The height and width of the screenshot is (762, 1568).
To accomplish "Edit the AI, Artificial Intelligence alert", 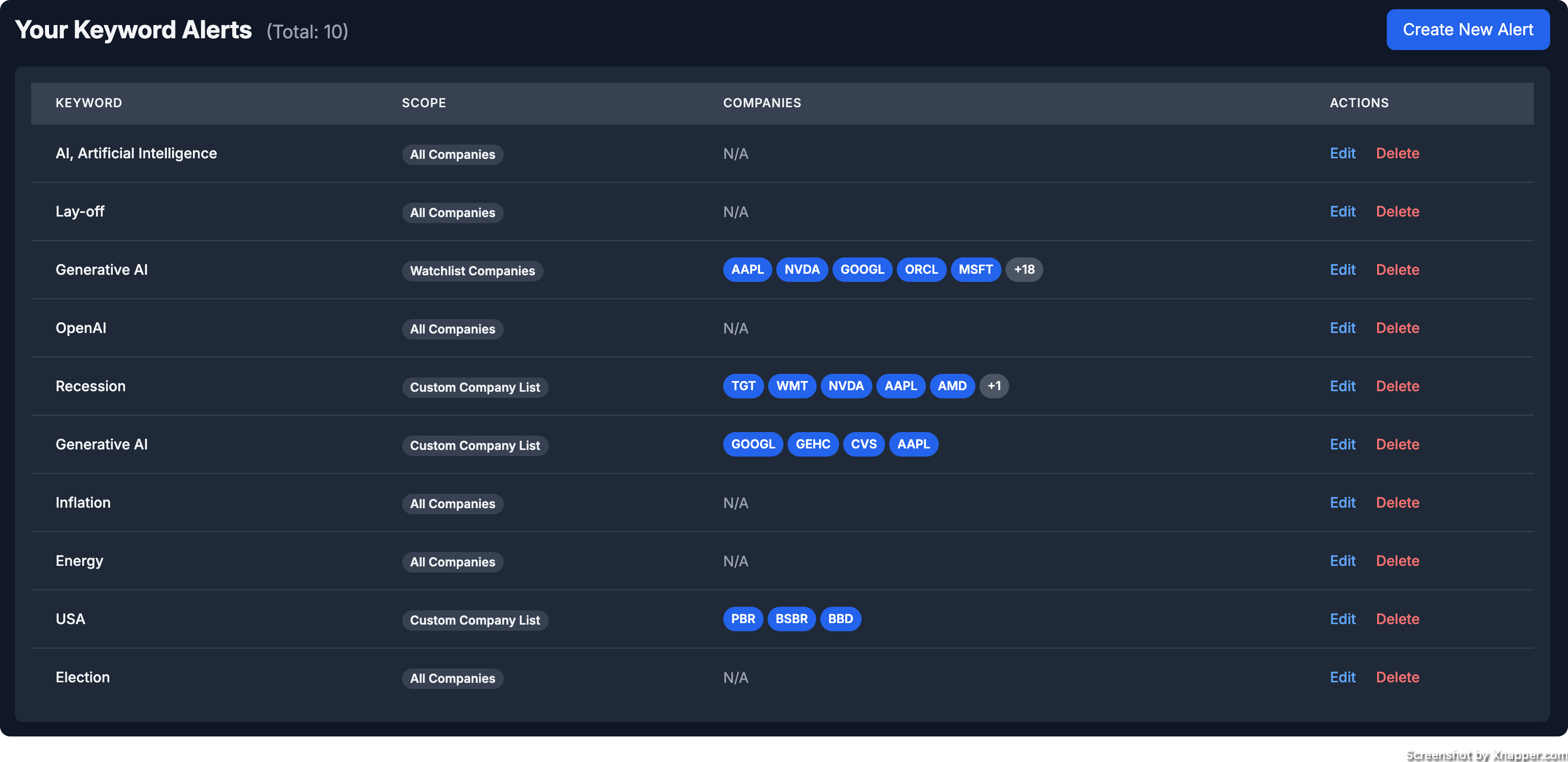I will 1342,153.
